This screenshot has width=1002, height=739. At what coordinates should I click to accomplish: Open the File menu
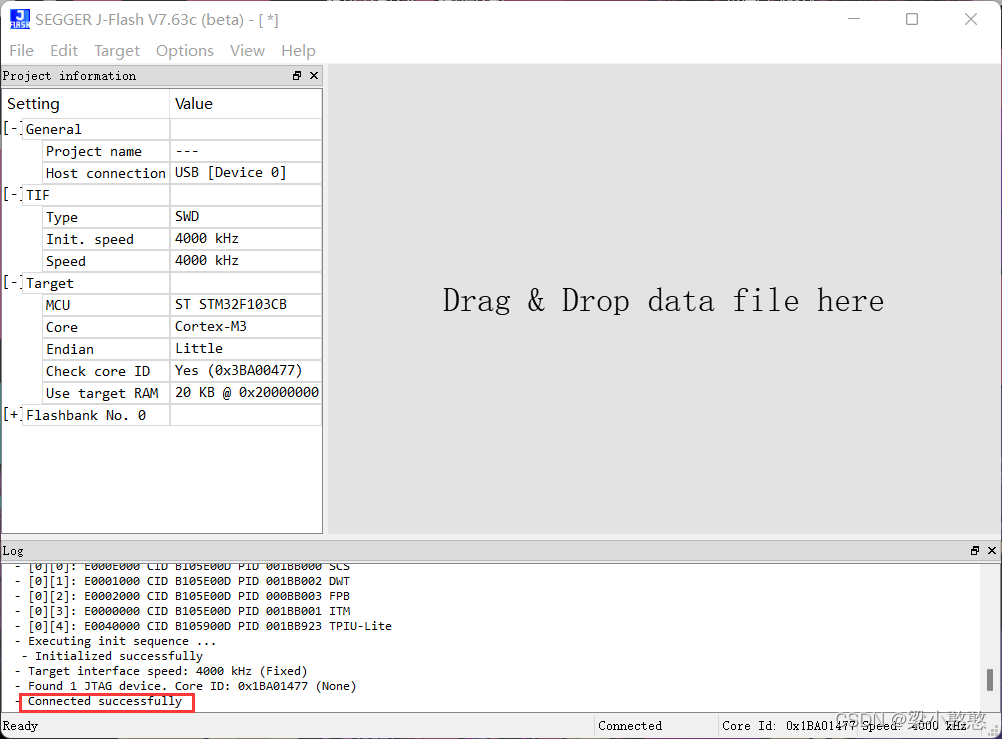(x=21, y=51)
